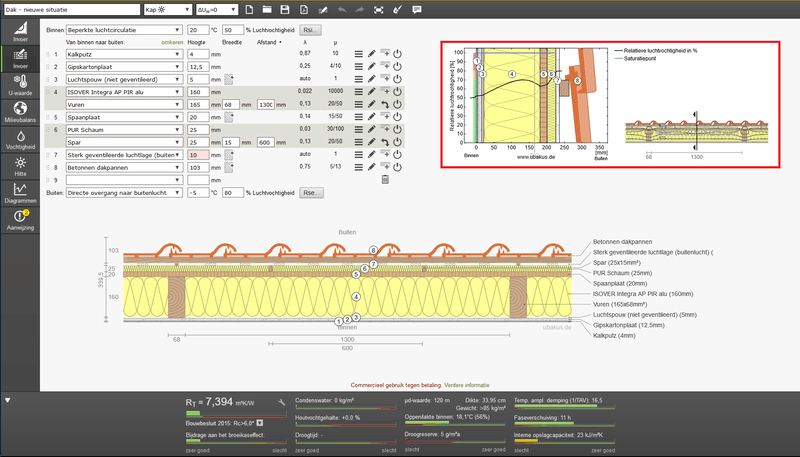Open the ΔU correction dropdown

[x=217, y=10]
